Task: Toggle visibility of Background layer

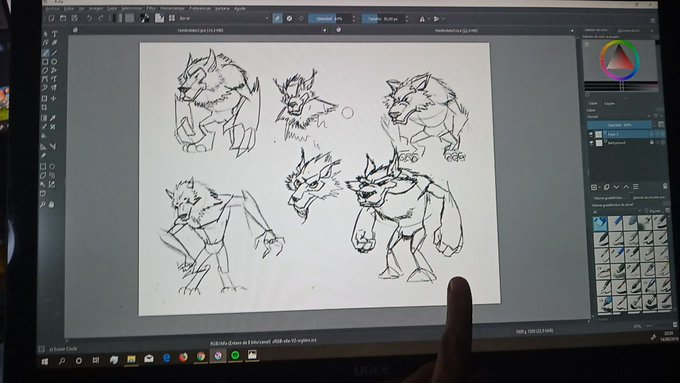Action: (591, 143)
